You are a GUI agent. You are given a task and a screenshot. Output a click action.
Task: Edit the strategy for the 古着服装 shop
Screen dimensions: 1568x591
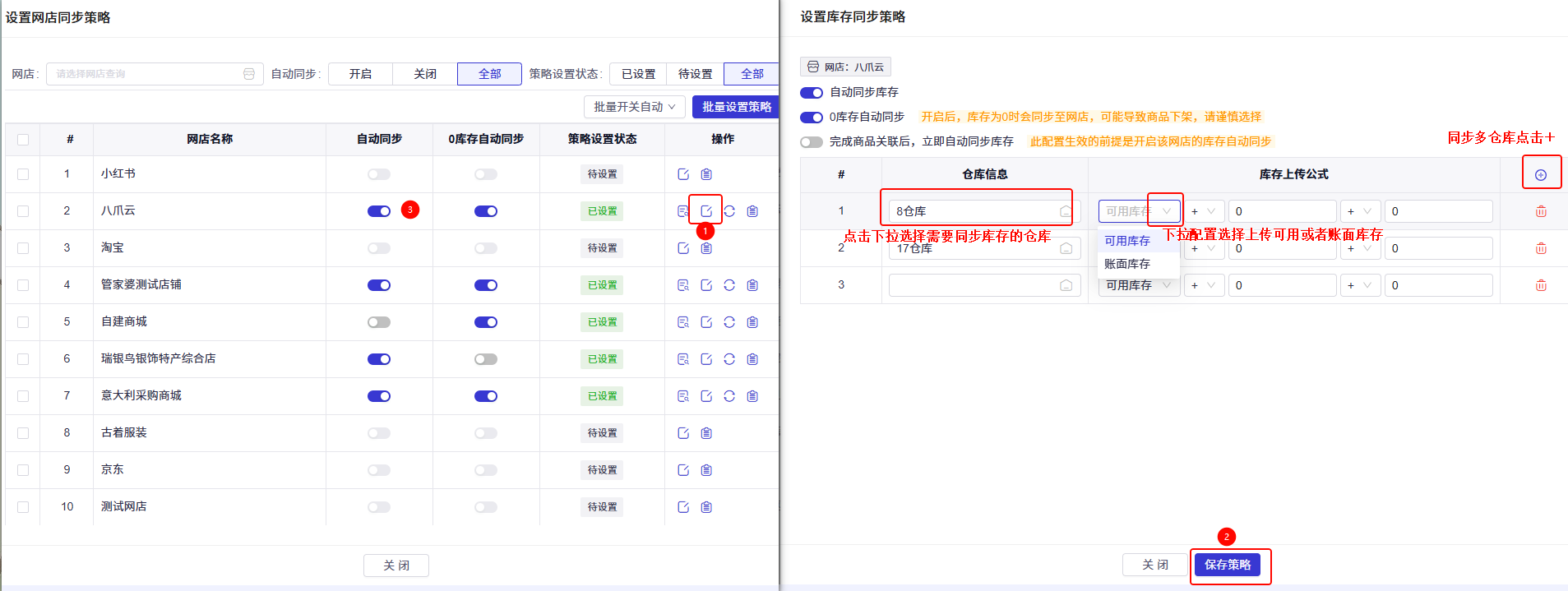683,433
